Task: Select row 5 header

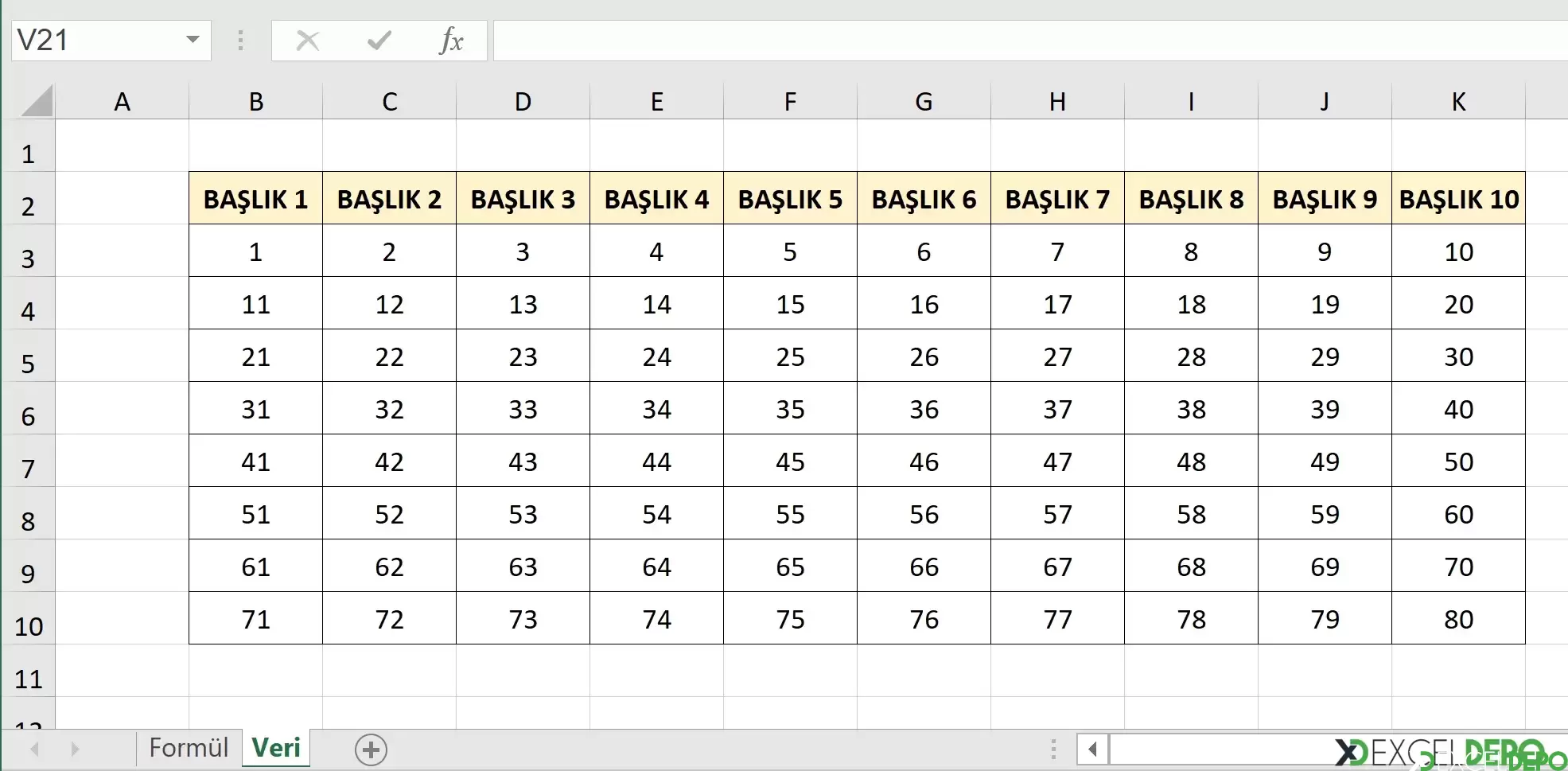Action: pyautogui.click(x=28, y=364)
